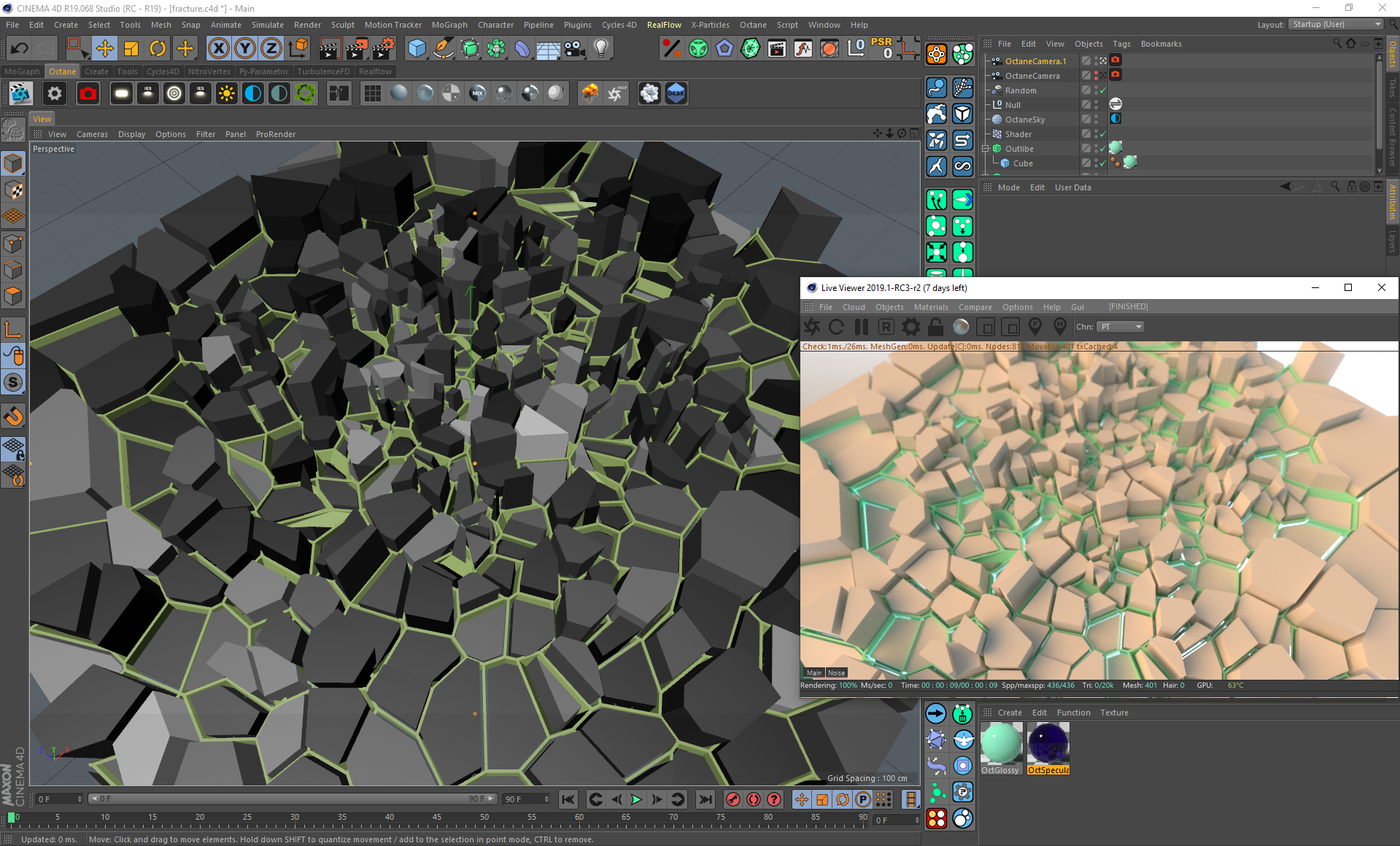Viewport: 1400px width, 846px height.
Task: Open the MoGraph menu
Action: (449, 25)
